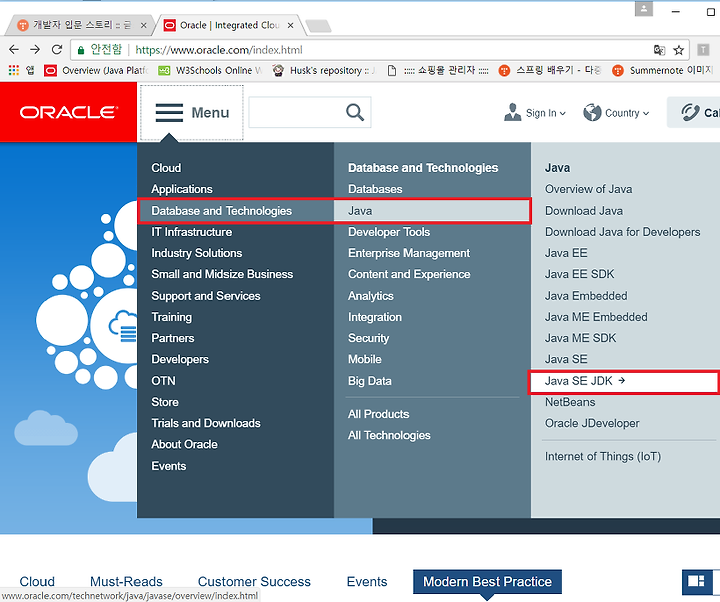Viewport: 720px width, 602px height.
Task: Select the Customer Success tab
Action: 254,582
